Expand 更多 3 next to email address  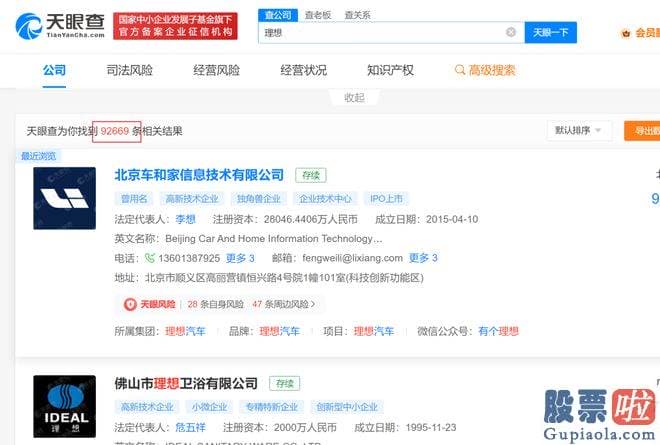click(423, 258)
